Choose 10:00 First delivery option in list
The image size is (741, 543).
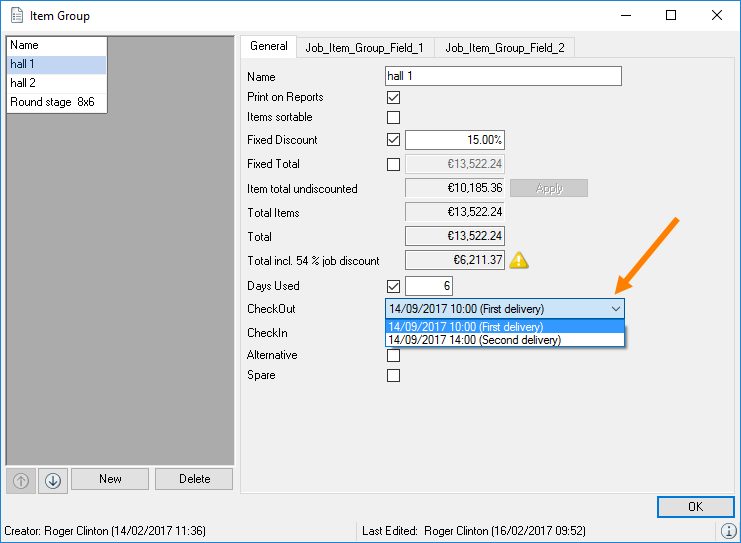466,327
